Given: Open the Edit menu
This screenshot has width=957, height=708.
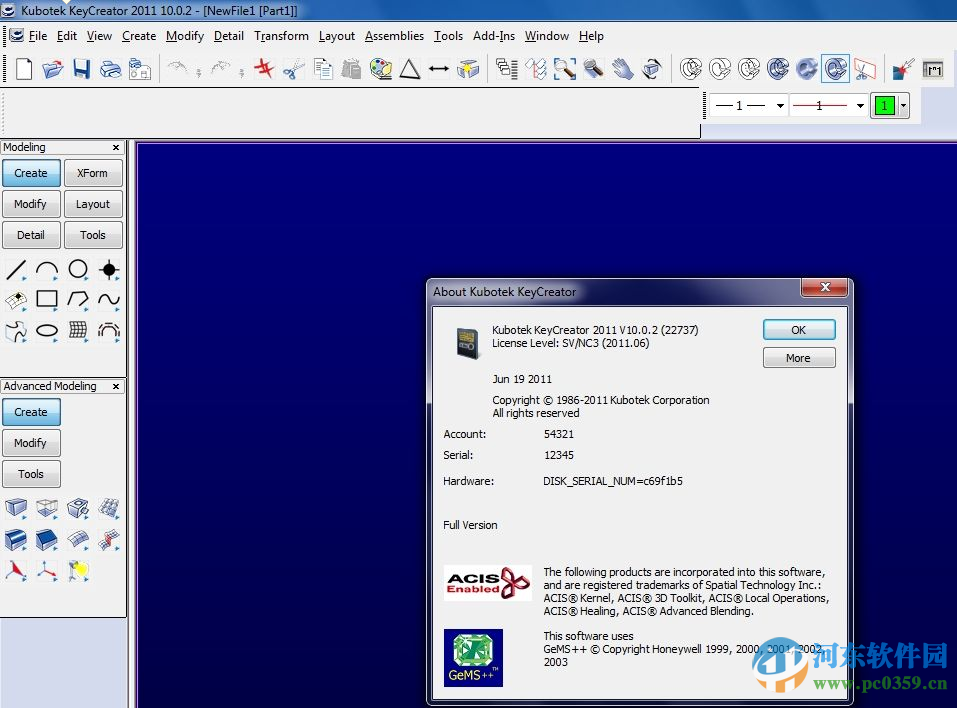Looking at the screenshot, I should tap(67, 36).
